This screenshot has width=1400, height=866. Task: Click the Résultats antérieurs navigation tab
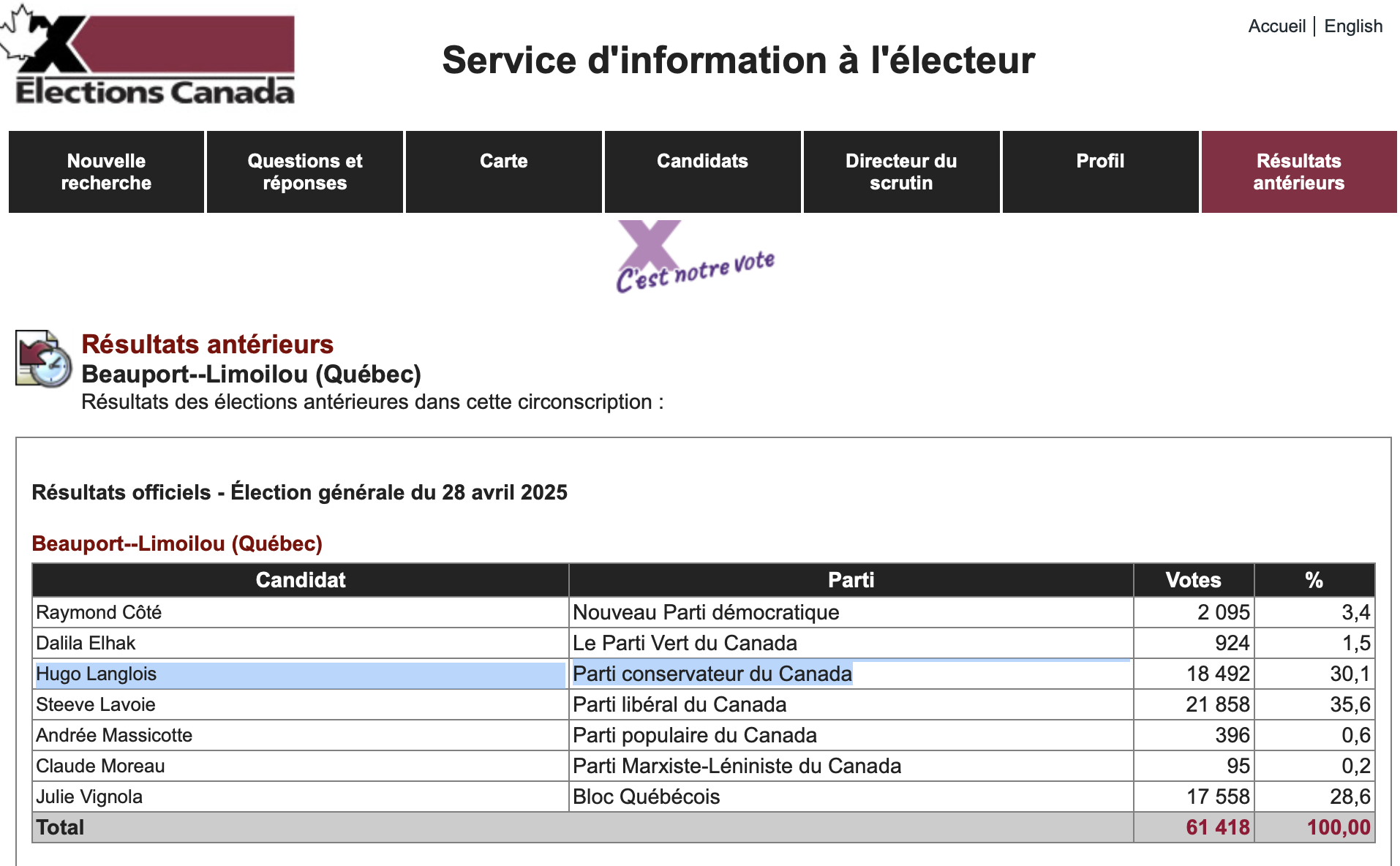pos(1299,172)
